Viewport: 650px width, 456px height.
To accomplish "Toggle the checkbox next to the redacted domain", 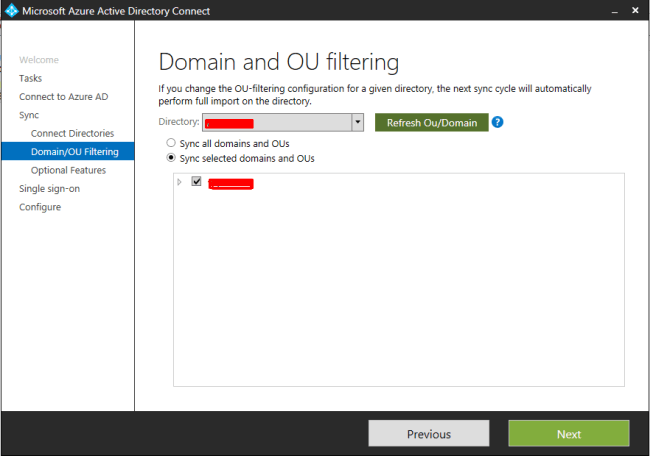I will (196, 181).
